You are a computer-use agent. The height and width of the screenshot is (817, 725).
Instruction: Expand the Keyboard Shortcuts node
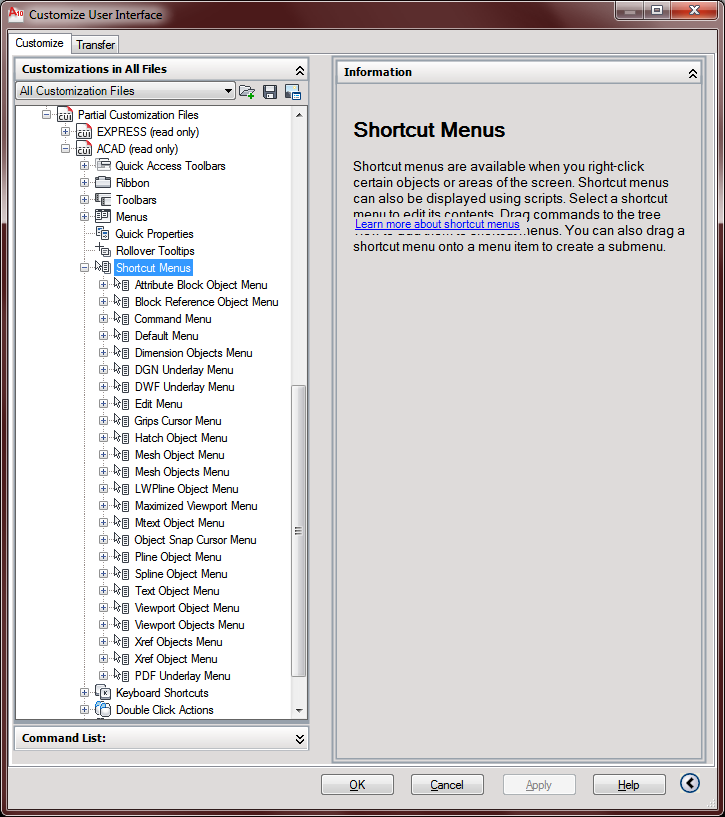[x=84, y=692]
